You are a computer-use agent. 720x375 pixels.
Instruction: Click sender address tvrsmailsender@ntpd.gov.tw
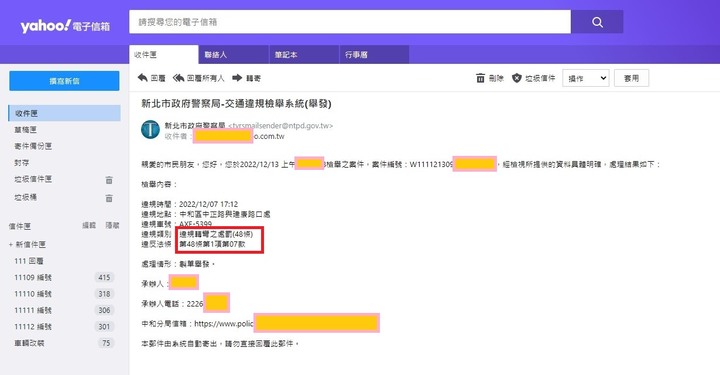(281, 126)
